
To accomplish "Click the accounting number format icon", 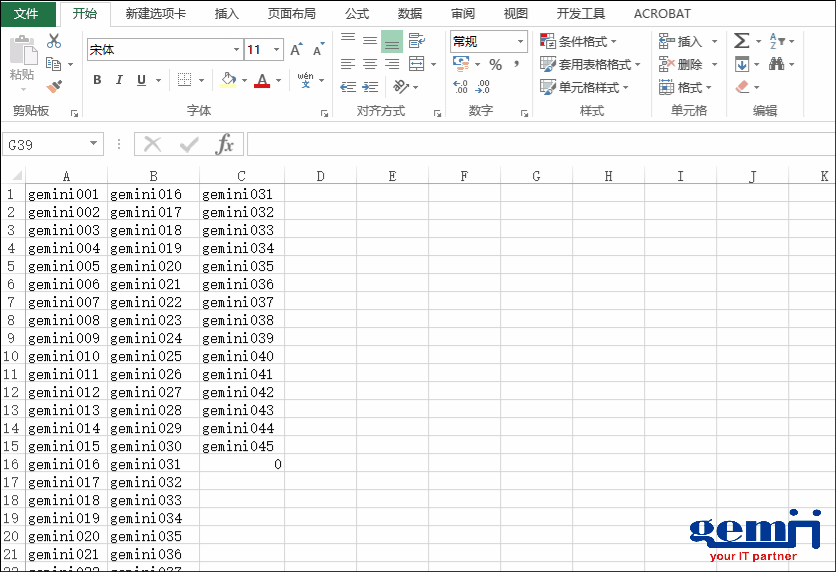I will (461, 64).
